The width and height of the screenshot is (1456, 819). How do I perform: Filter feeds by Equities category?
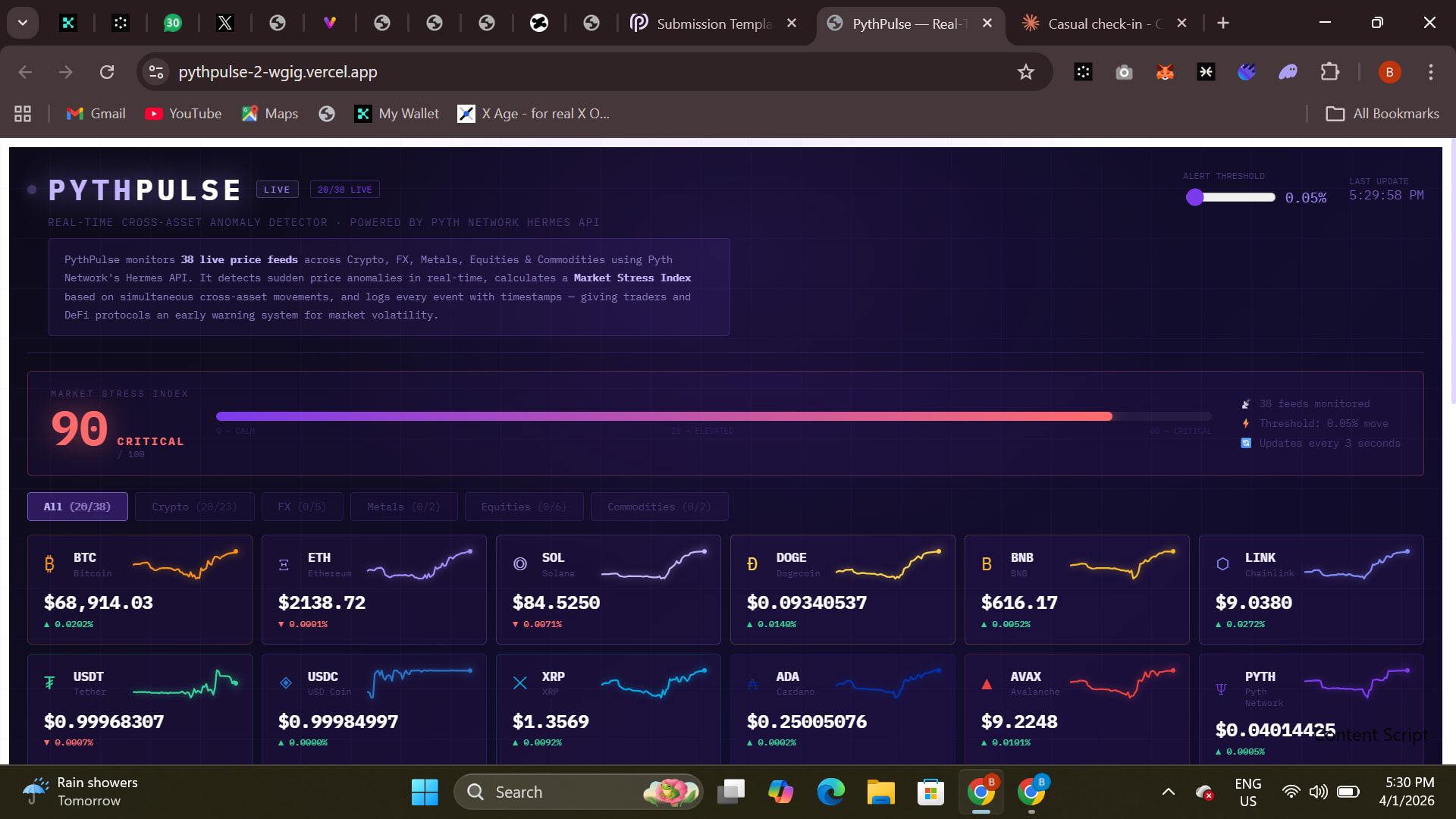click(x=524, y=507)
